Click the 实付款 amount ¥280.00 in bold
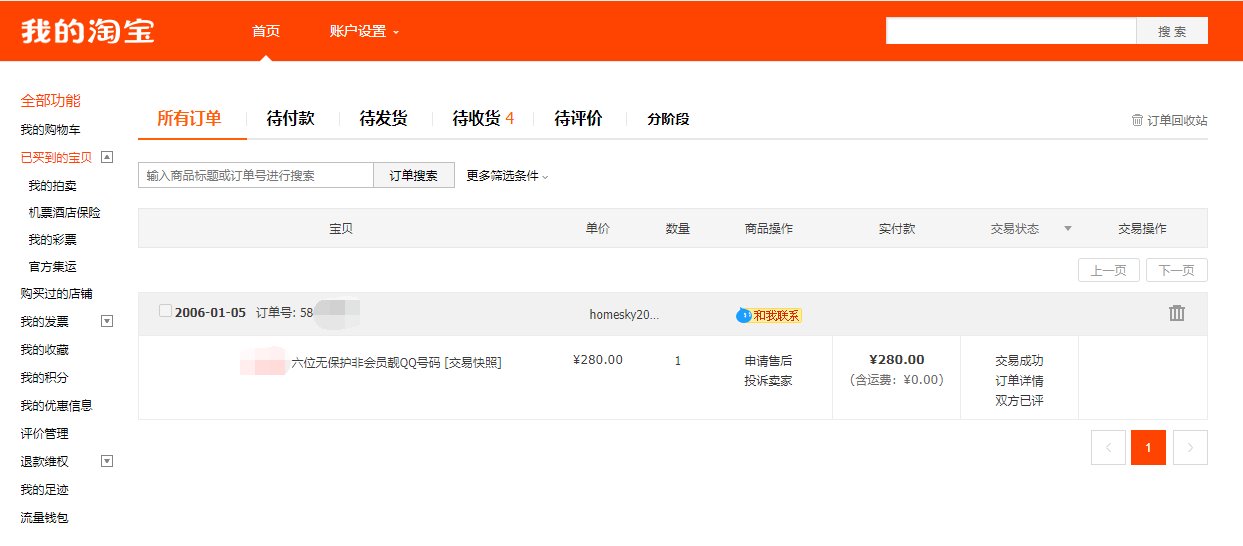Viewport: 1243px width, 546px height. click(x=897, y=360)
